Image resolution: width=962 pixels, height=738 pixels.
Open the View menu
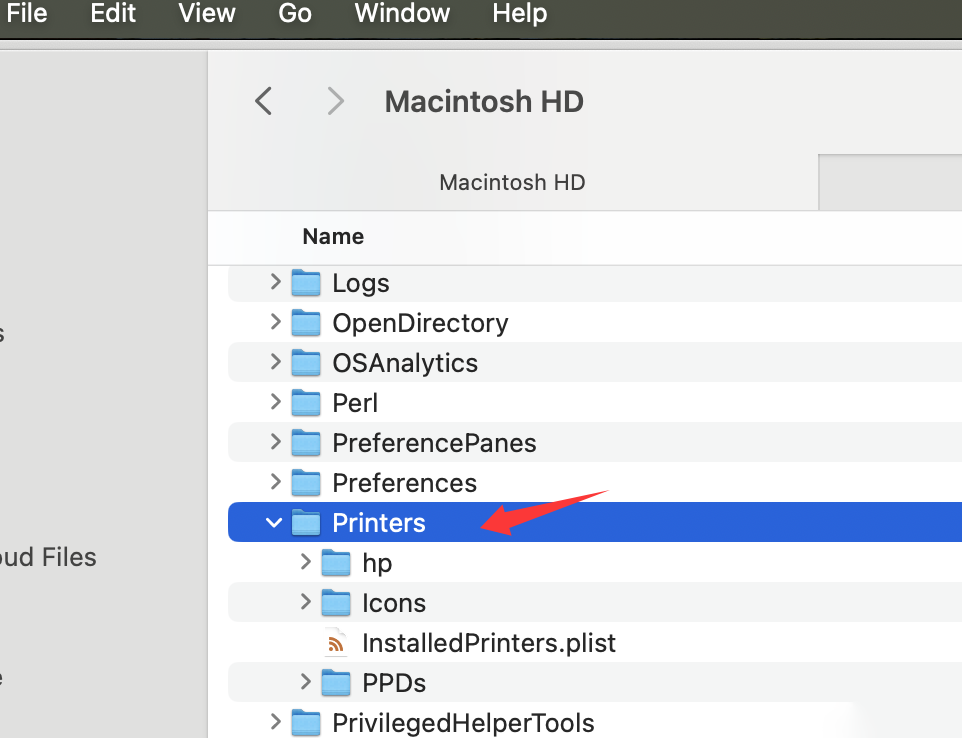tap(207, 13)
